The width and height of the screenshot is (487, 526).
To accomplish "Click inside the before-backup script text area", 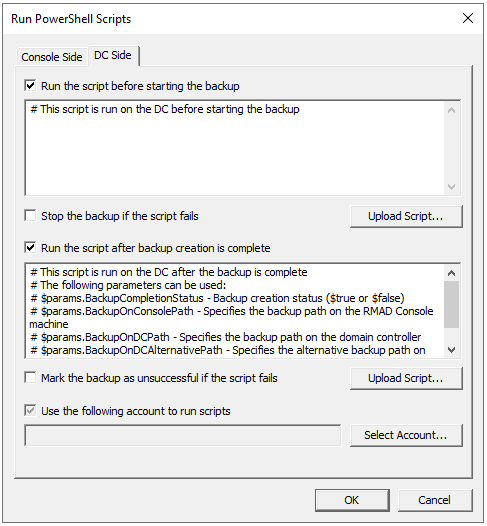I will coord(235,148).
